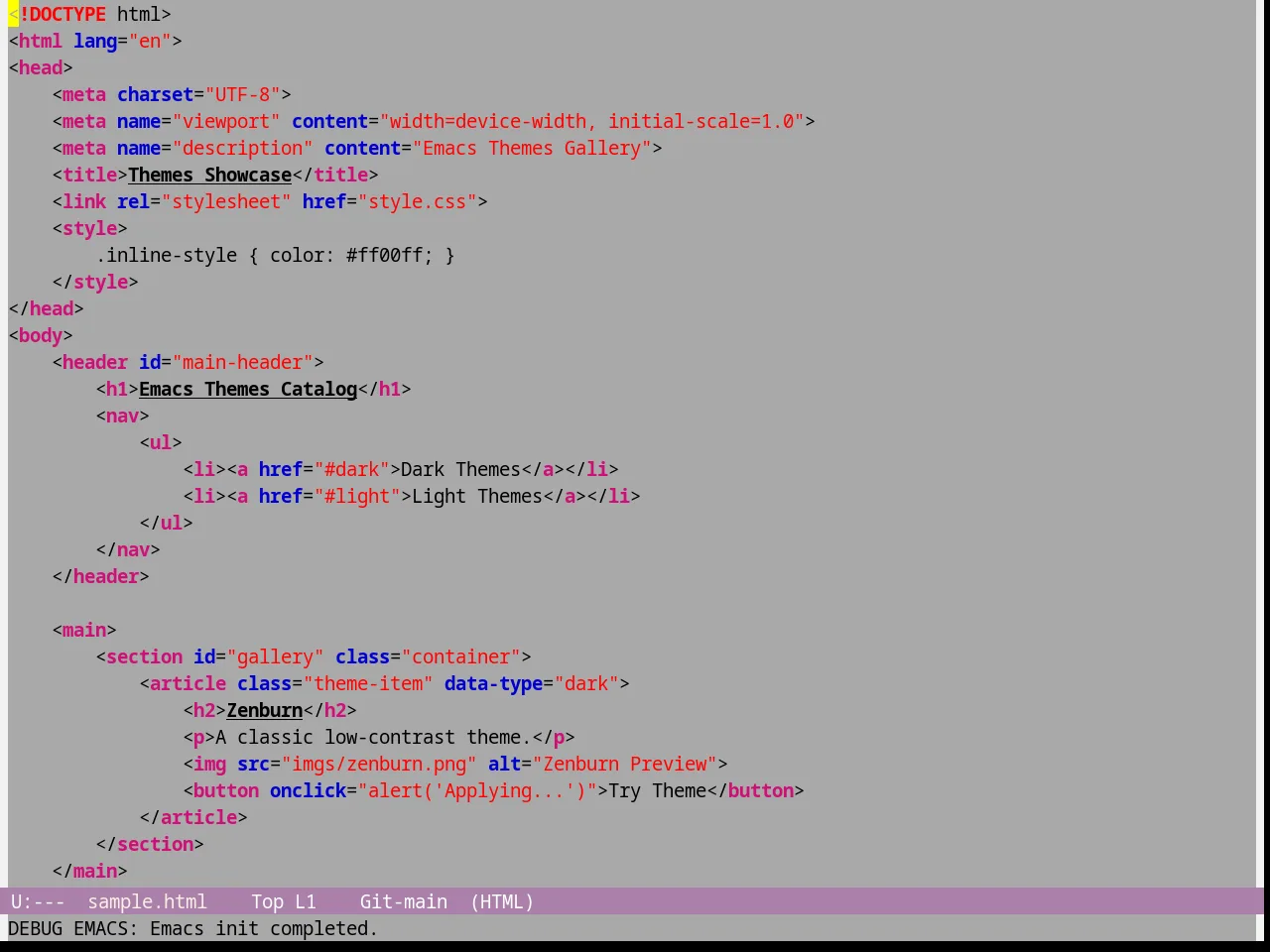Click the opening body tag
1270x952 pixels.
coord(41,335)
